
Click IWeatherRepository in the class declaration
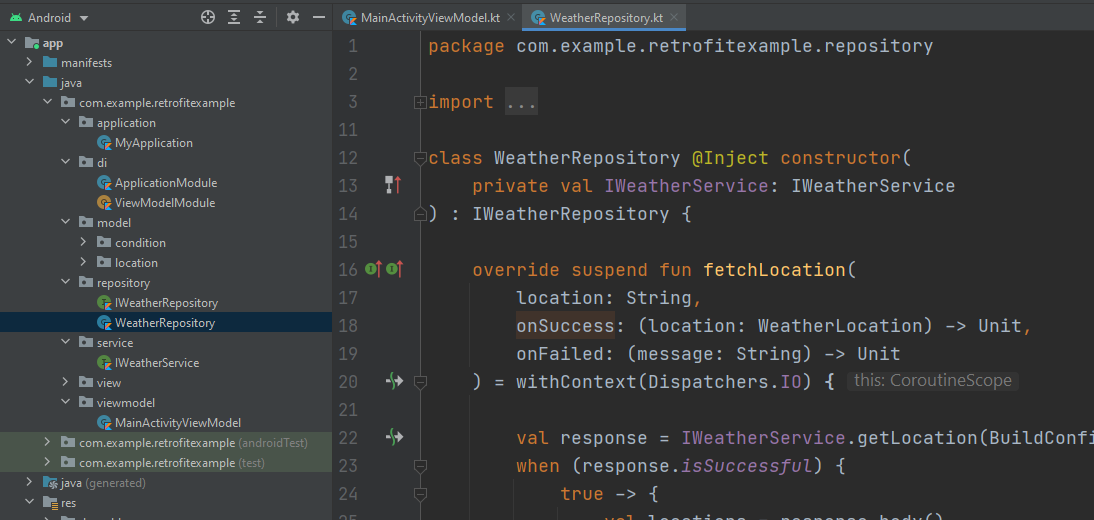pos(571,214)
